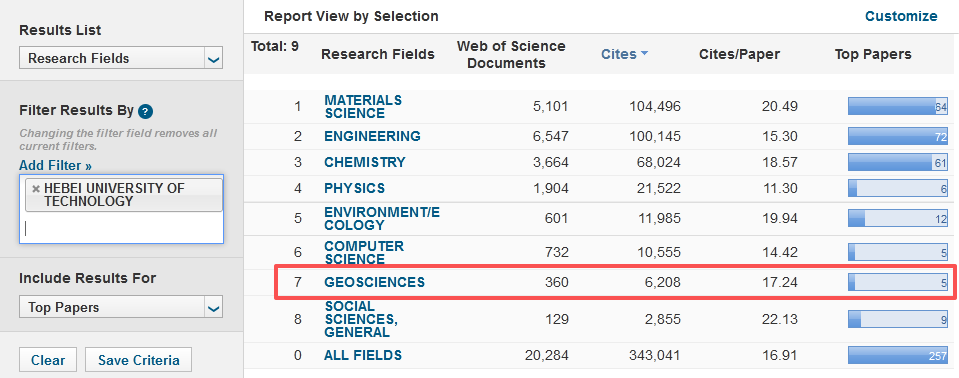Open the ENGINEERING research field
959x378 pixels.
coord(372,136)
